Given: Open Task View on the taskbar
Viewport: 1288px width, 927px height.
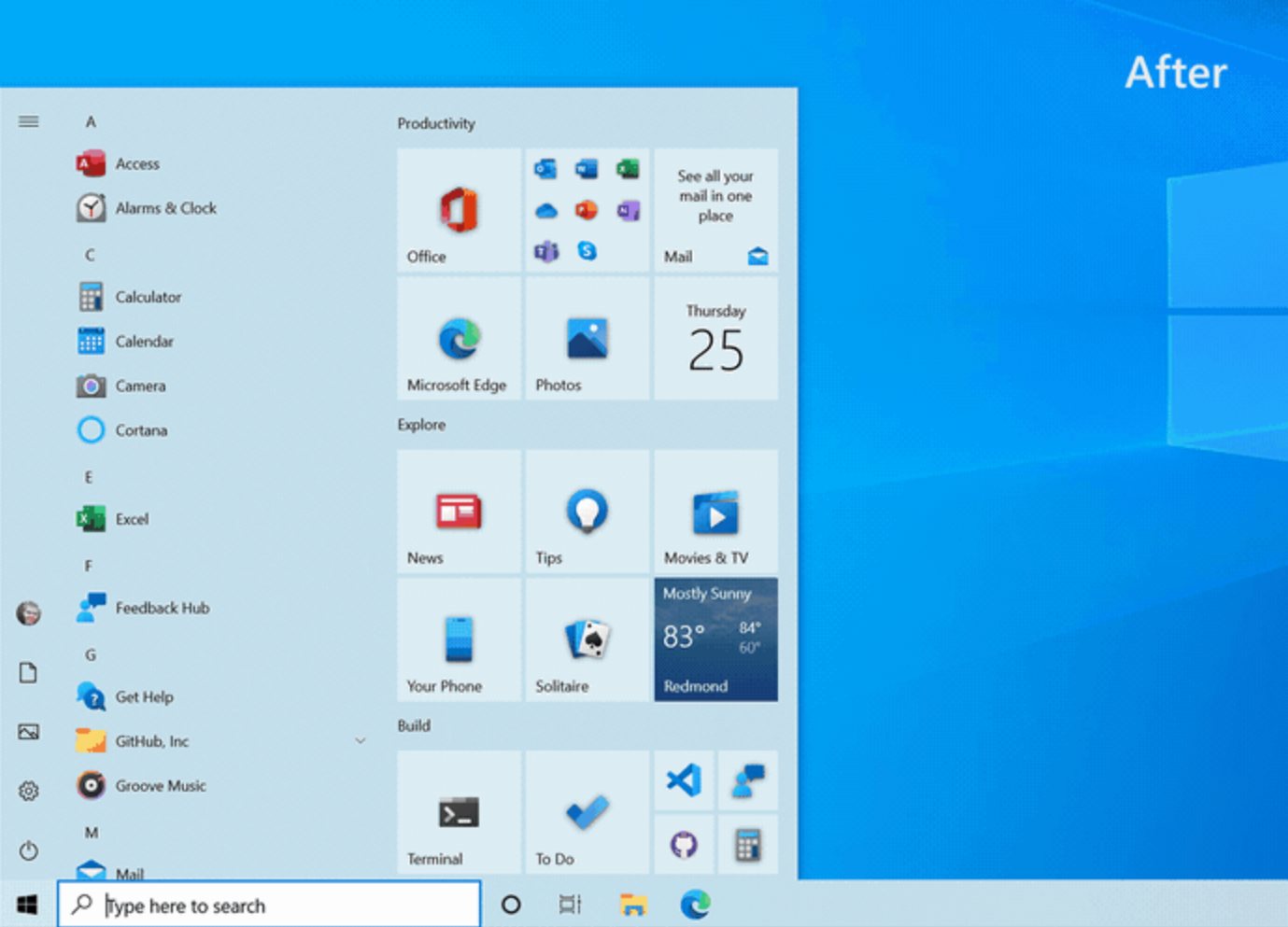Looking at the screenshot, I should click(x=570, y=905).
